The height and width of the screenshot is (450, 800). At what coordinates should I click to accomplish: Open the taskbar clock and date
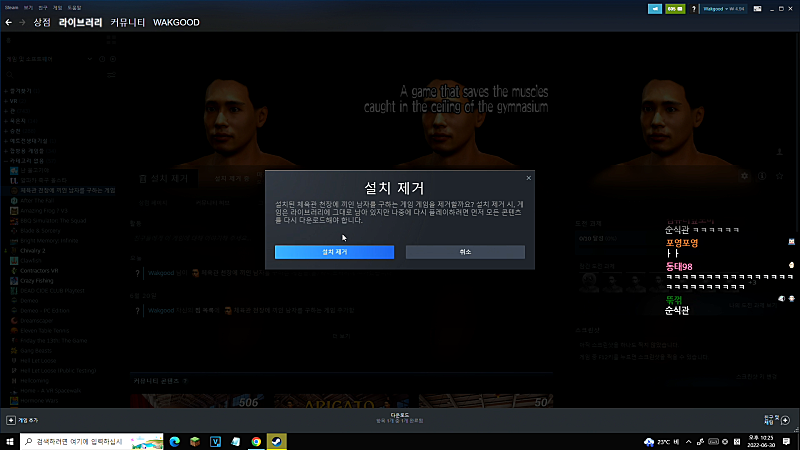tap(761, 441)
